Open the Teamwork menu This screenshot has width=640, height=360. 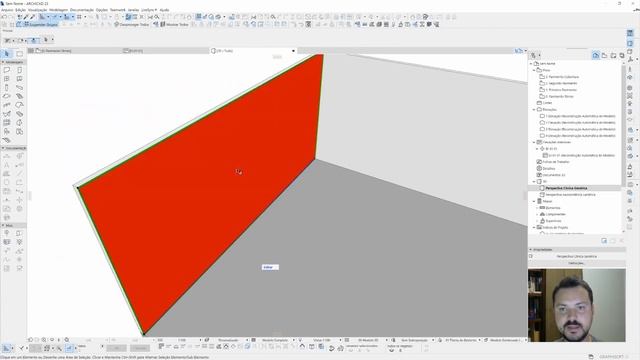click(x=118, y=10)
